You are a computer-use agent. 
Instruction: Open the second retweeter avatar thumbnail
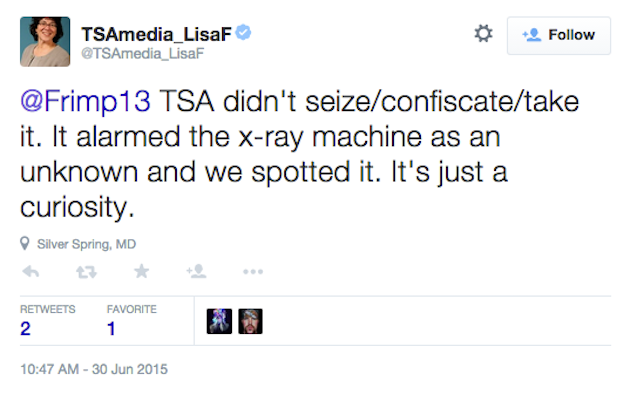(250, 321)
